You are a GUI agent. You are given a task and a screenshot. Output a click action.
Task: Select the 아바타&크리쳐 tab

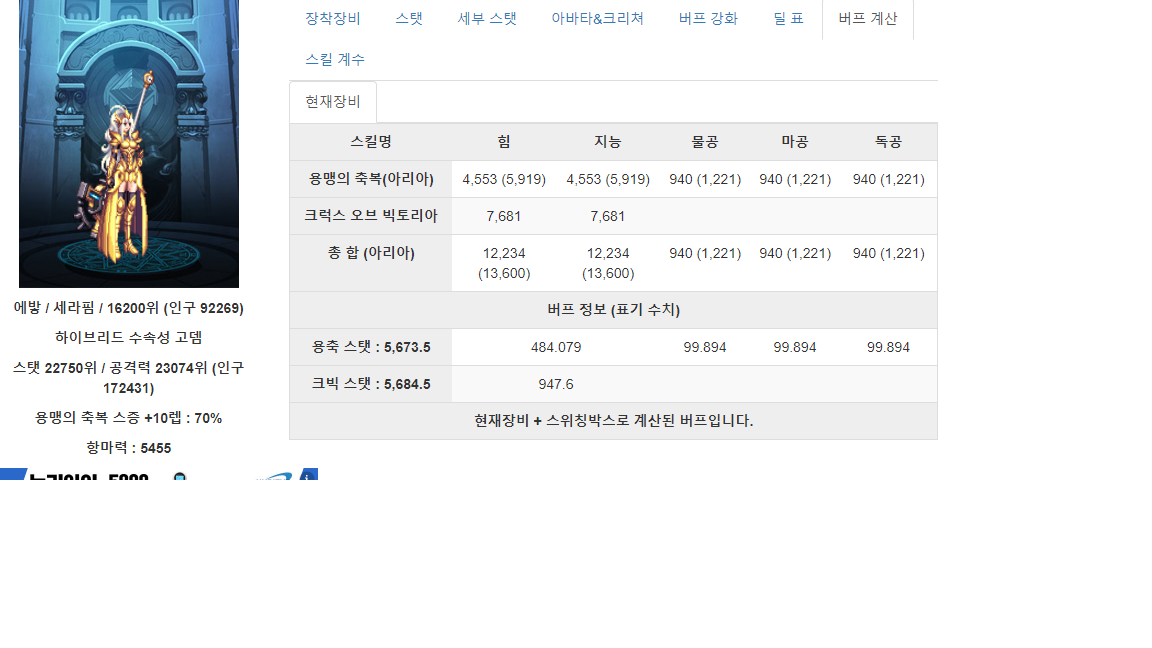(597, 18)
